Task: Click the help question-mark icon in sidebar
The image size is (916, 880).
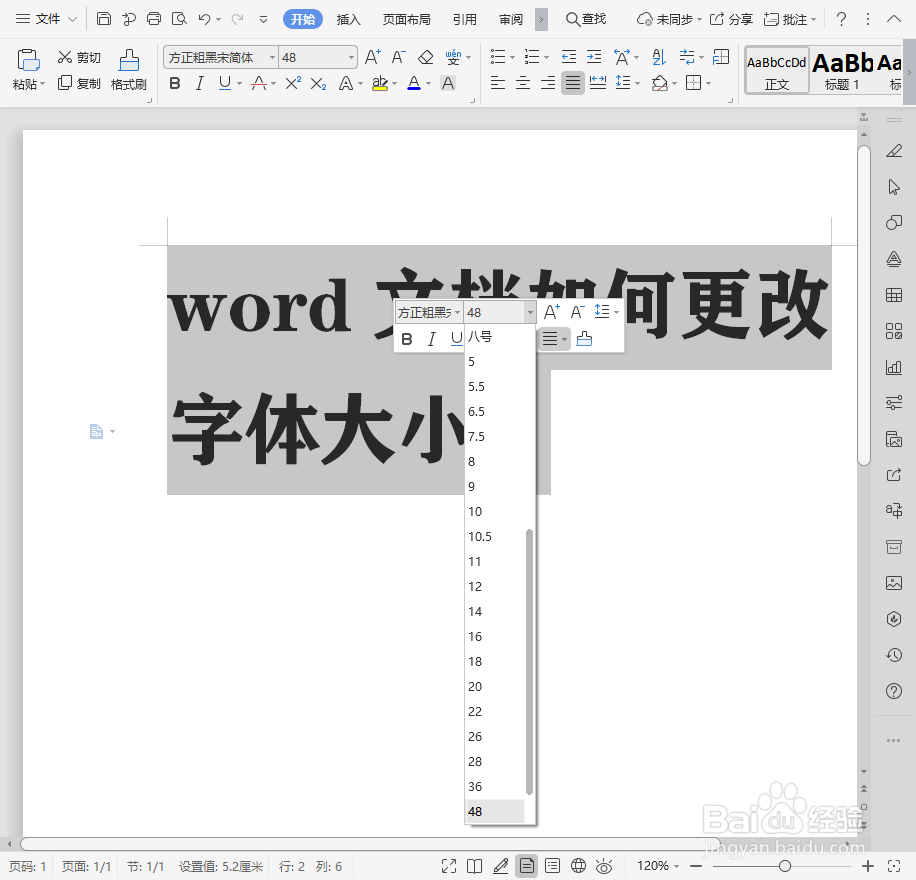Action: coord(893,691)
